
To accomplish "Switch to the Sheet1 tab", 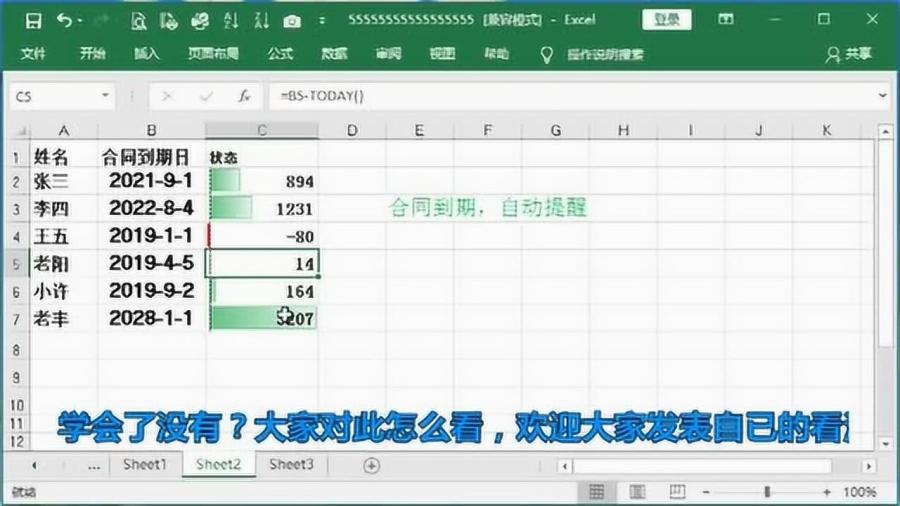I will [x=145, y=464].
